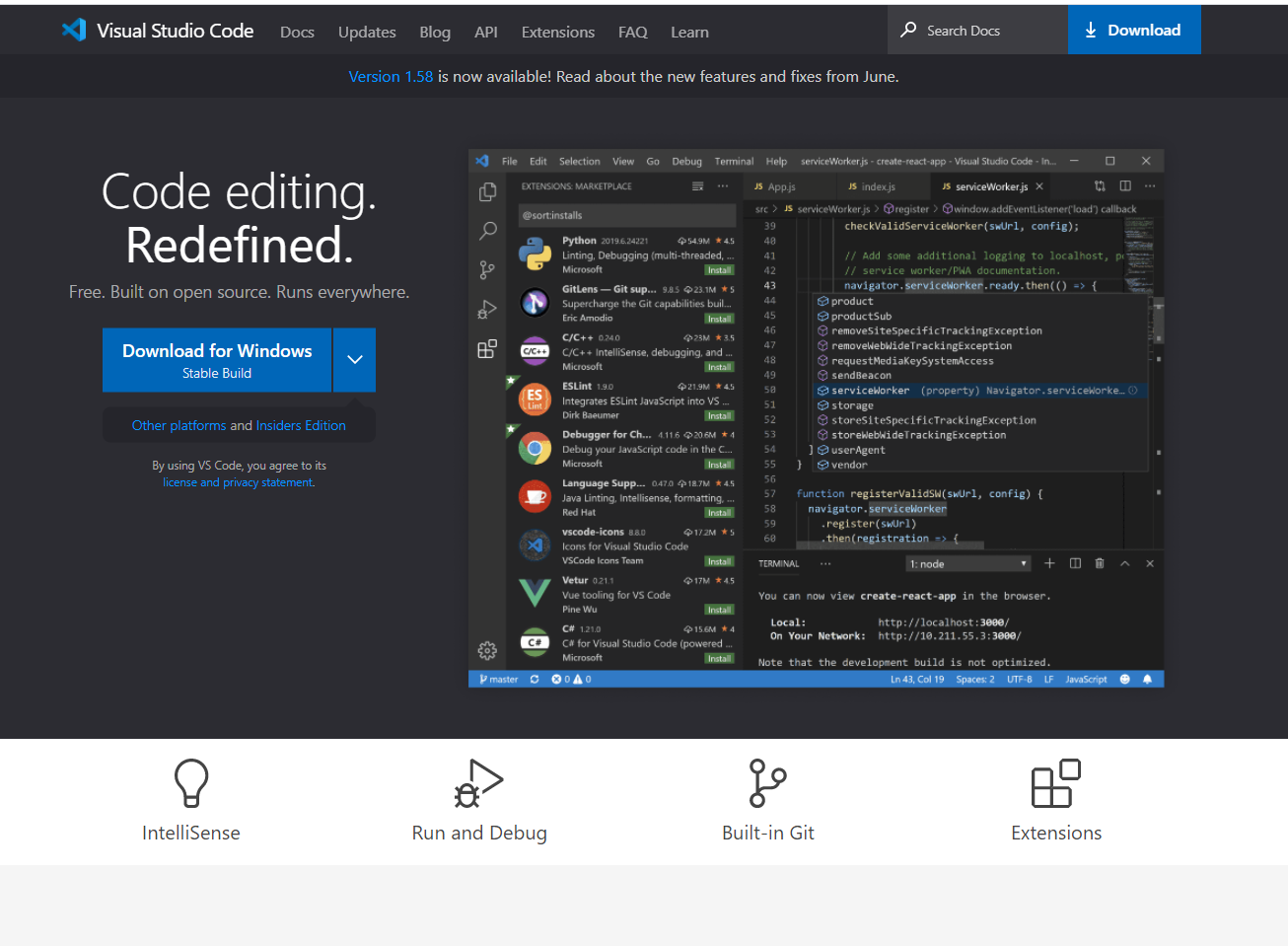Viewport: 1288px width, 946px height.
Task: Open the IntelliSense feature label
Action: (x=191, y=833)
